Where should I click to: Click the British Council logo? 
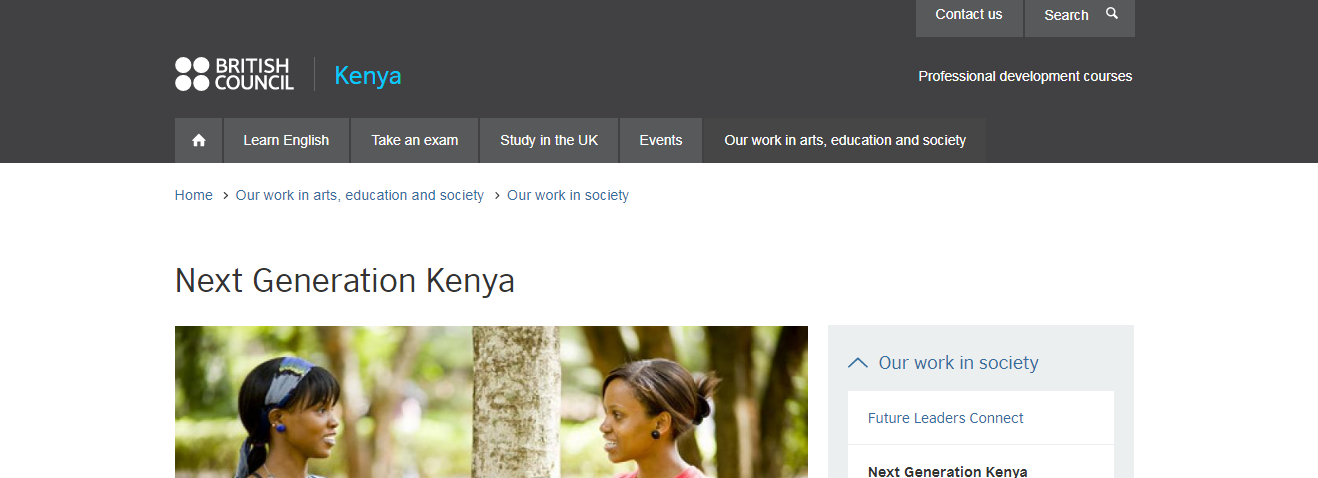point(235,74)
